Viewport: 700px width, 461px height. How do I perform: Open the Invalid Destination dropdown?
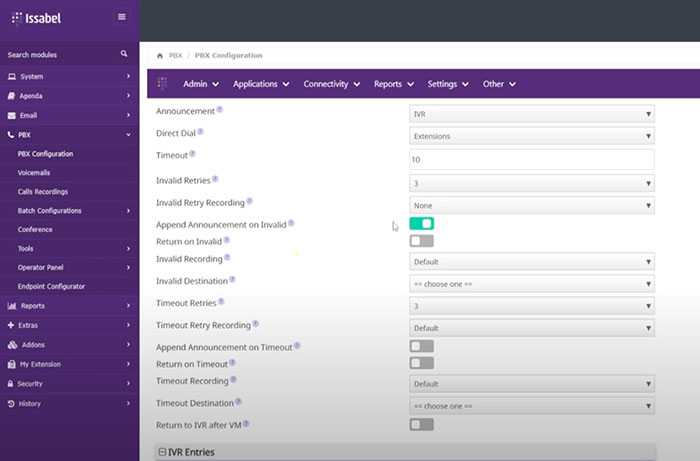[532, 284]
